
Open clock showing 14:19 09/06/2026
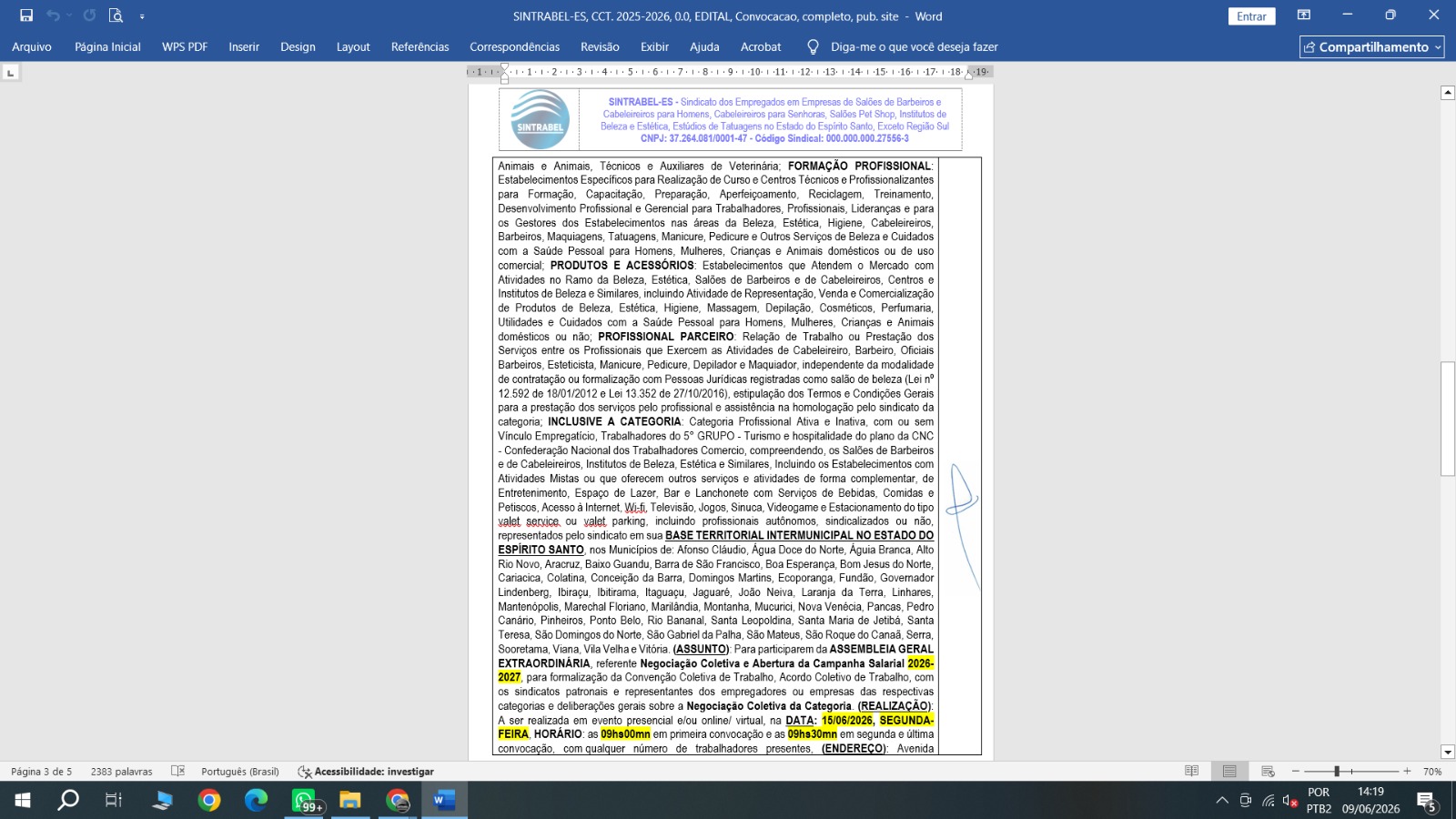(1370, 801)
